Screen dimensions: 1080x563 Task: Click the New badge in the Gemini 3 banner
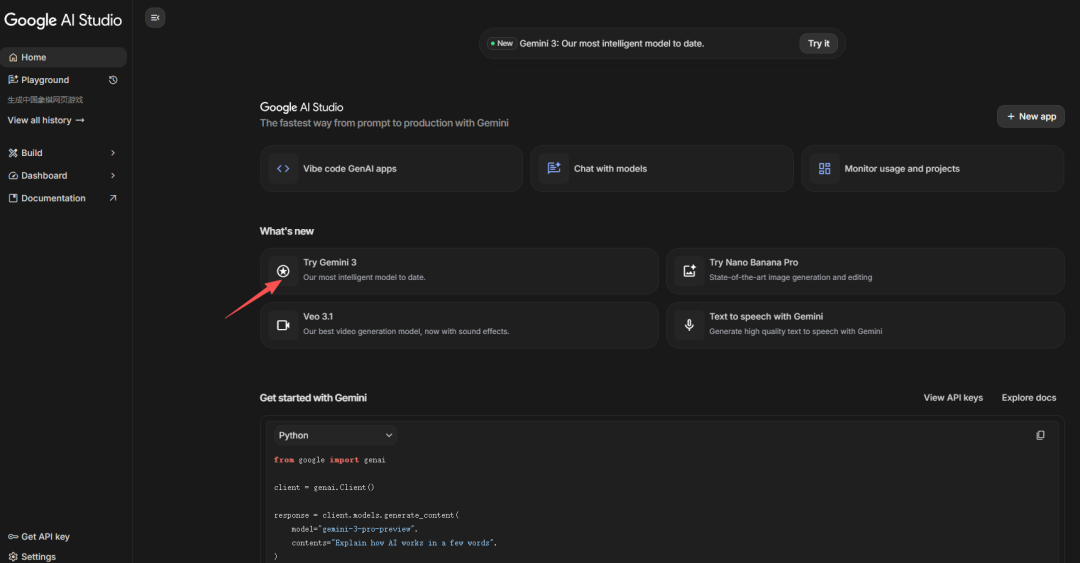[x=501, y=43]
